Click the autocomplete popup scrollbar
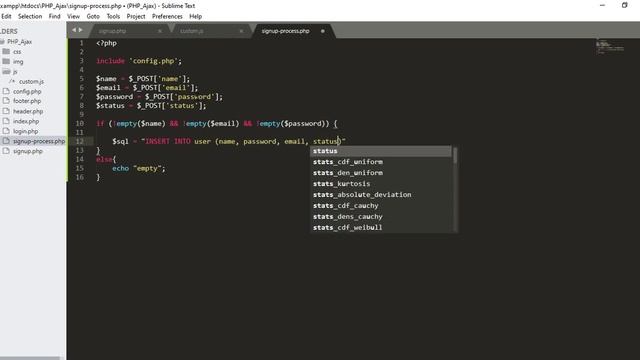640x360 pixels. (455, 156)
